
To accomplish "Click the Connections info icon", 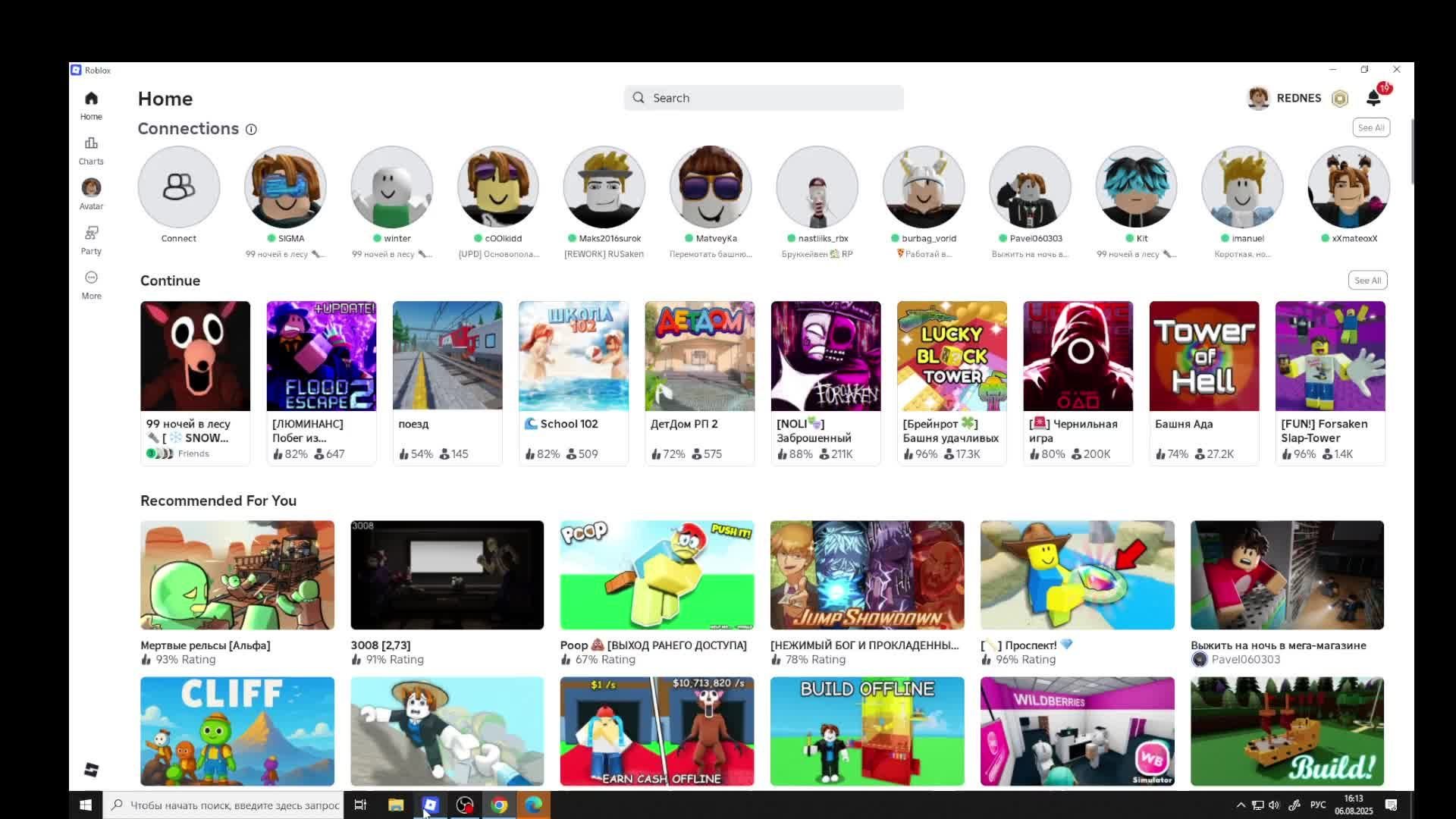I will (251, 130).
